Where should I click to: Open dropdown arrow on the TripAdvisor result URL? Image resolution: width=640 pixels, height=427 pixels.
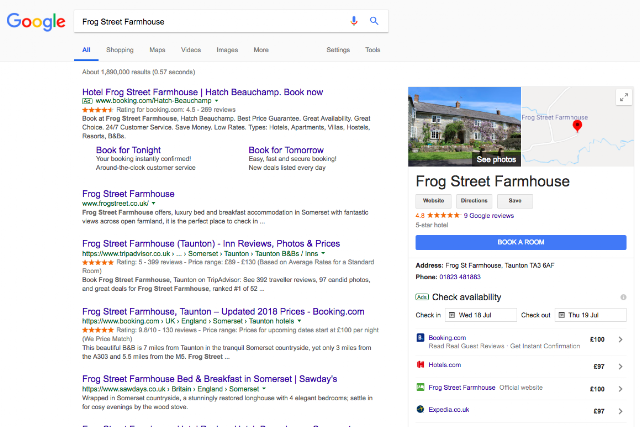(x=323, y=254)
